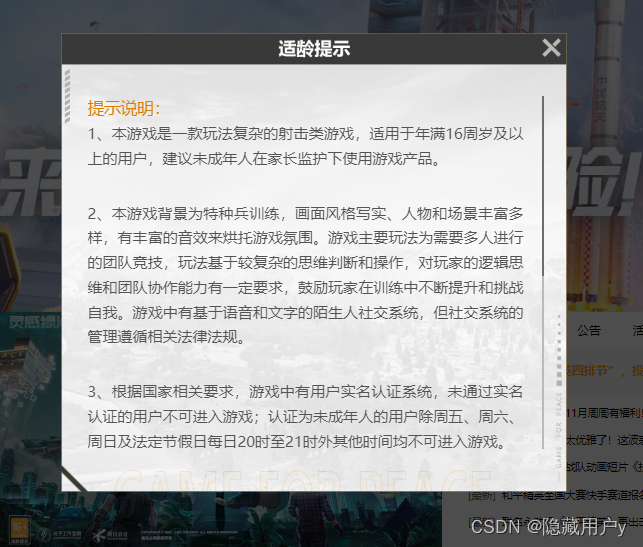
Task: Open the news link starting with 11月周周有福利
Action: (x=604, y=413)
